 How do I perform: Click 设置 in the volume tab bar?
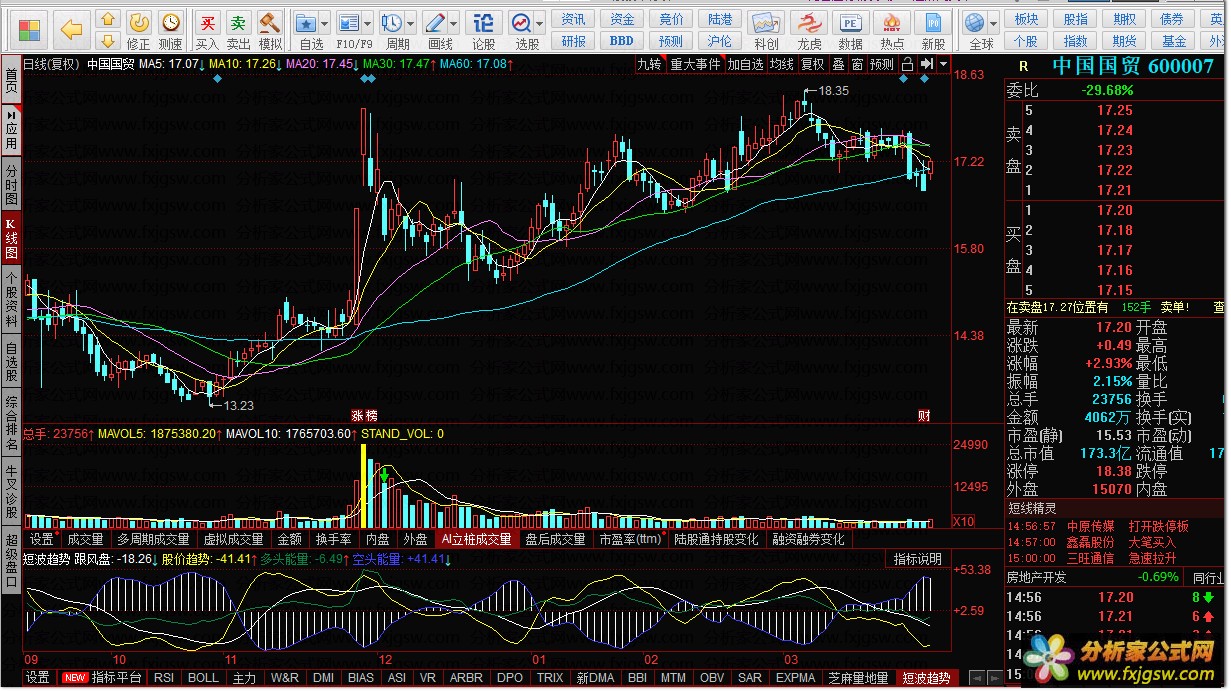pyautogui.click(x=42, y=539)
